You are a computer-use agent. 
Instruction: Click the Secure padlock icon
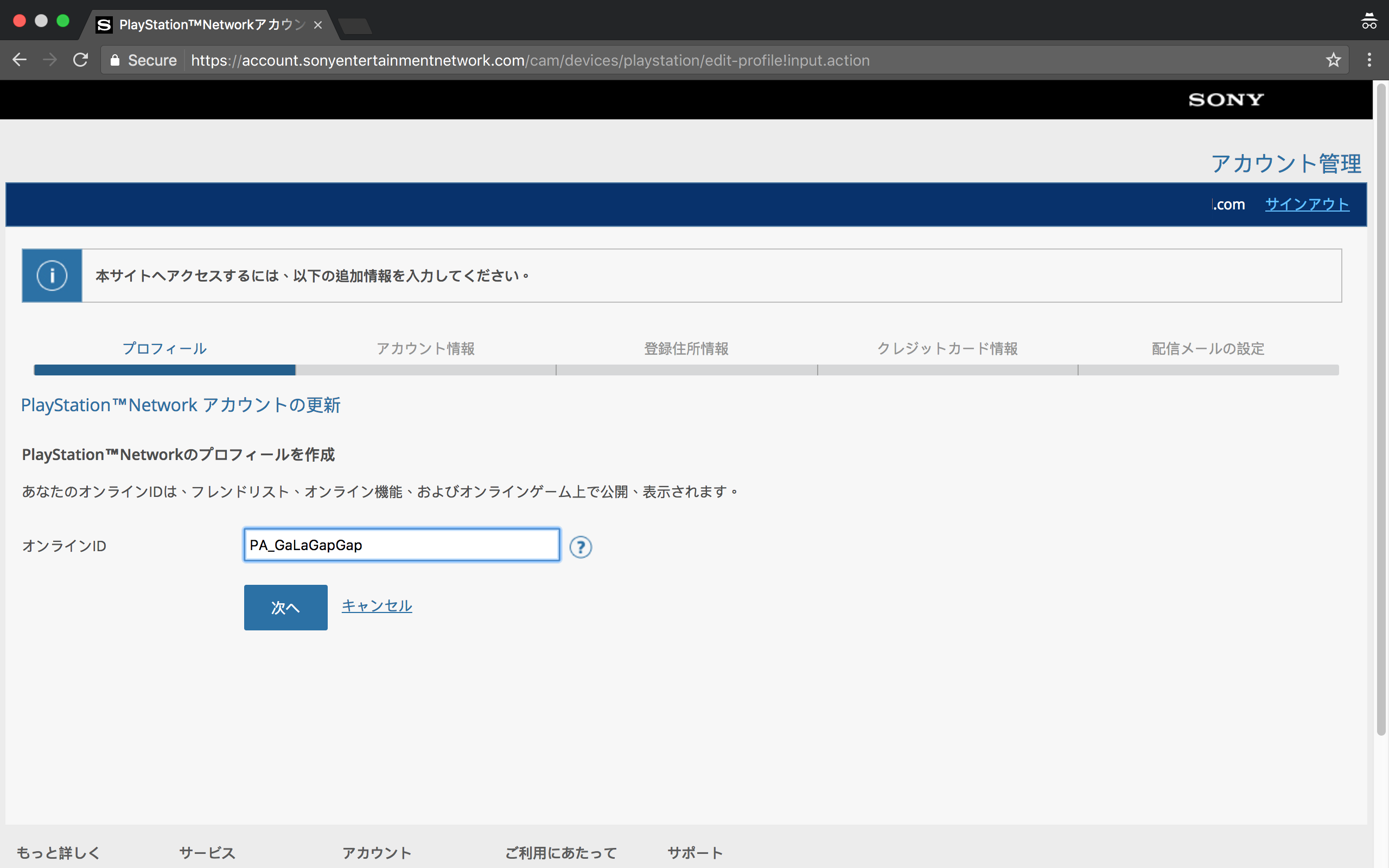click(x=115, y=60)
